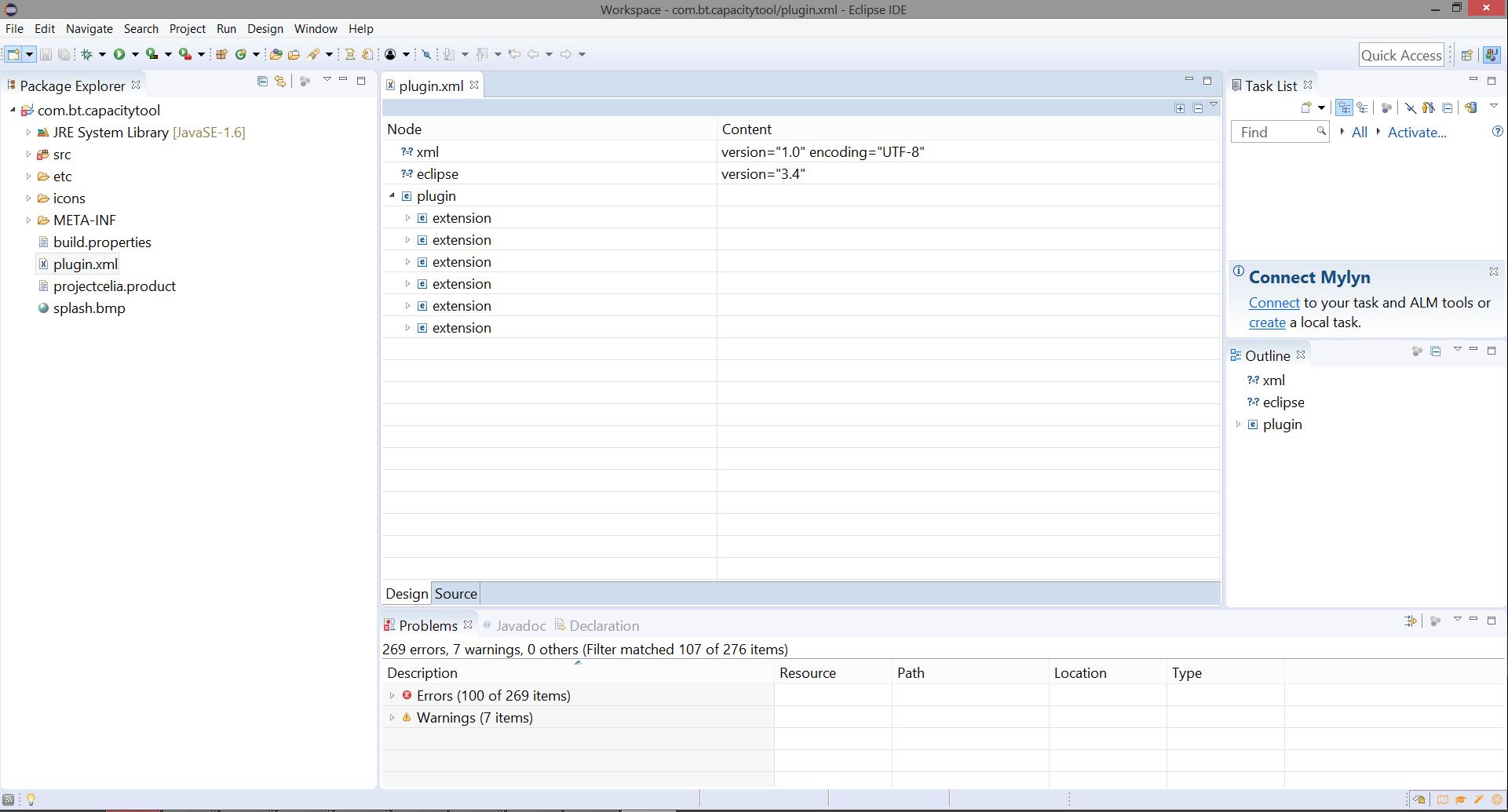The image size is (1508, 812).
Task: Open the Debug button dropdown arrow
Action: pyautogui.click(x=102, y=54)
